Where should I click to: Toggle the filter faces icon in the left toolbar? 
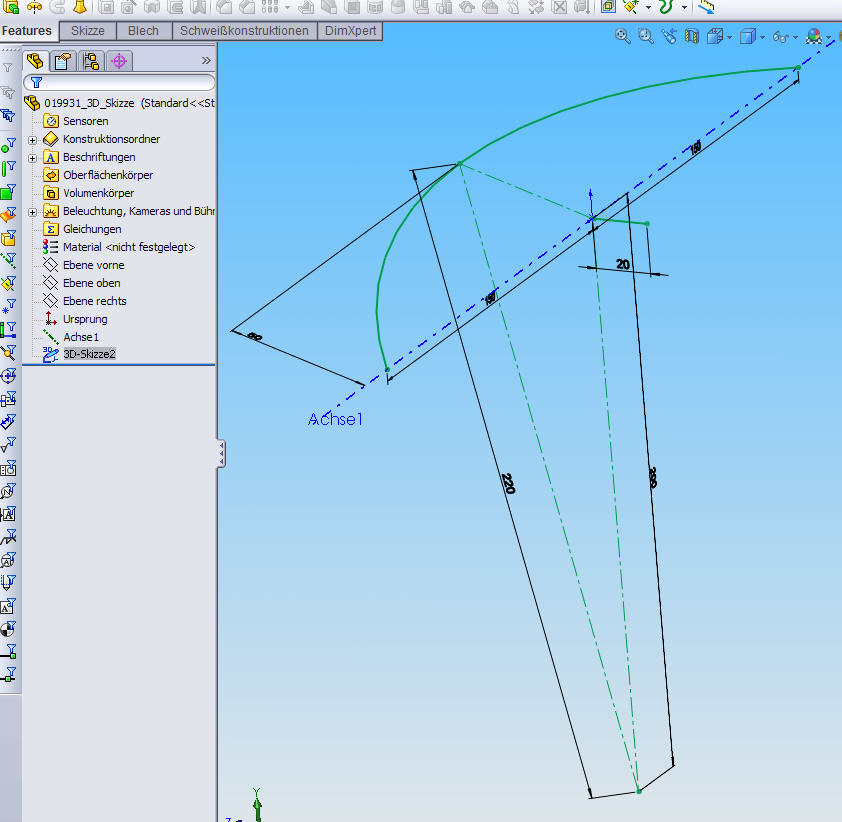[x=9, y=191]
